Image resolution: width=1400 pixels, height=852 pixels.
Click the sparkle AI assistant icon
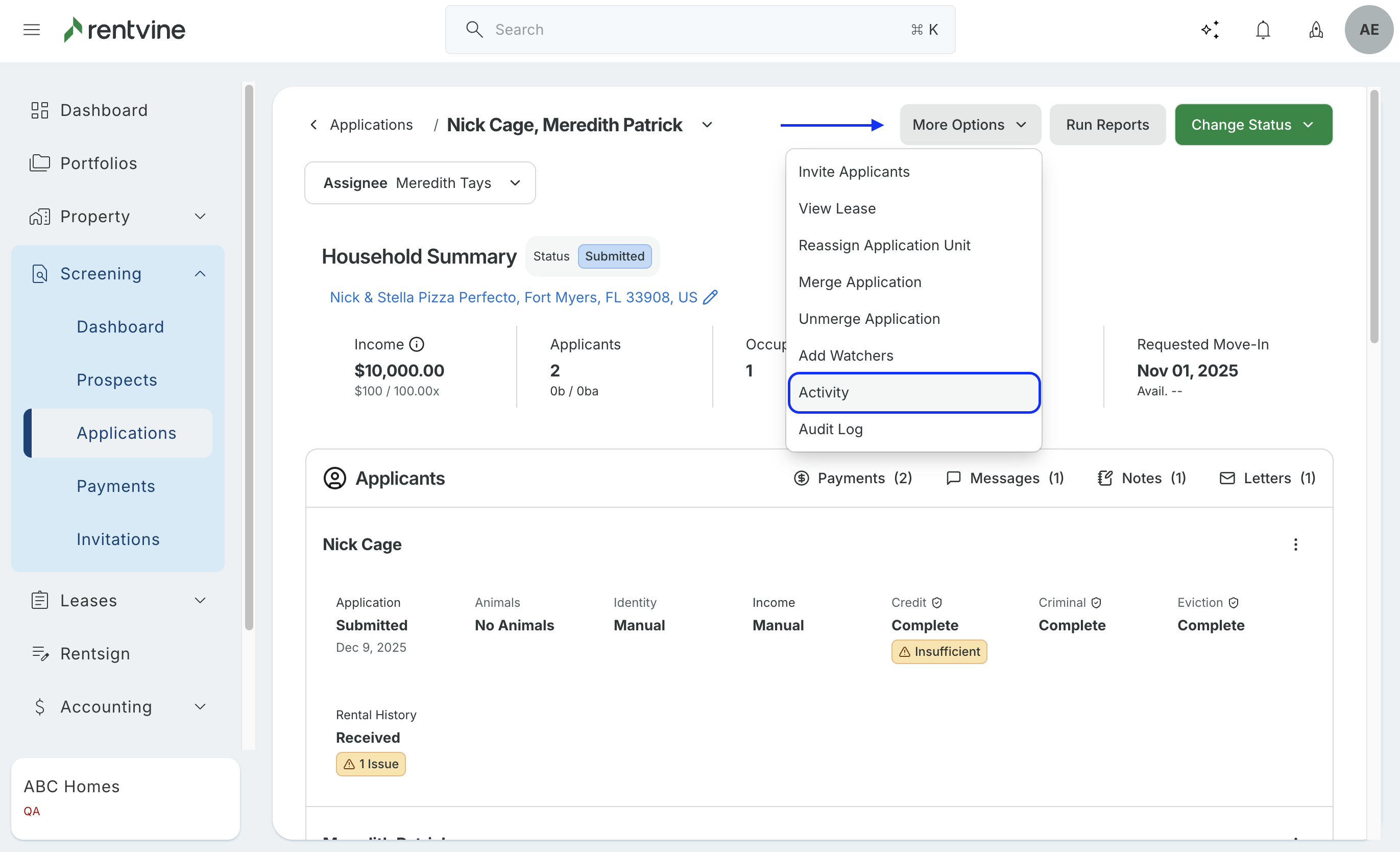pyautogui.click(x=1210, y=30)
